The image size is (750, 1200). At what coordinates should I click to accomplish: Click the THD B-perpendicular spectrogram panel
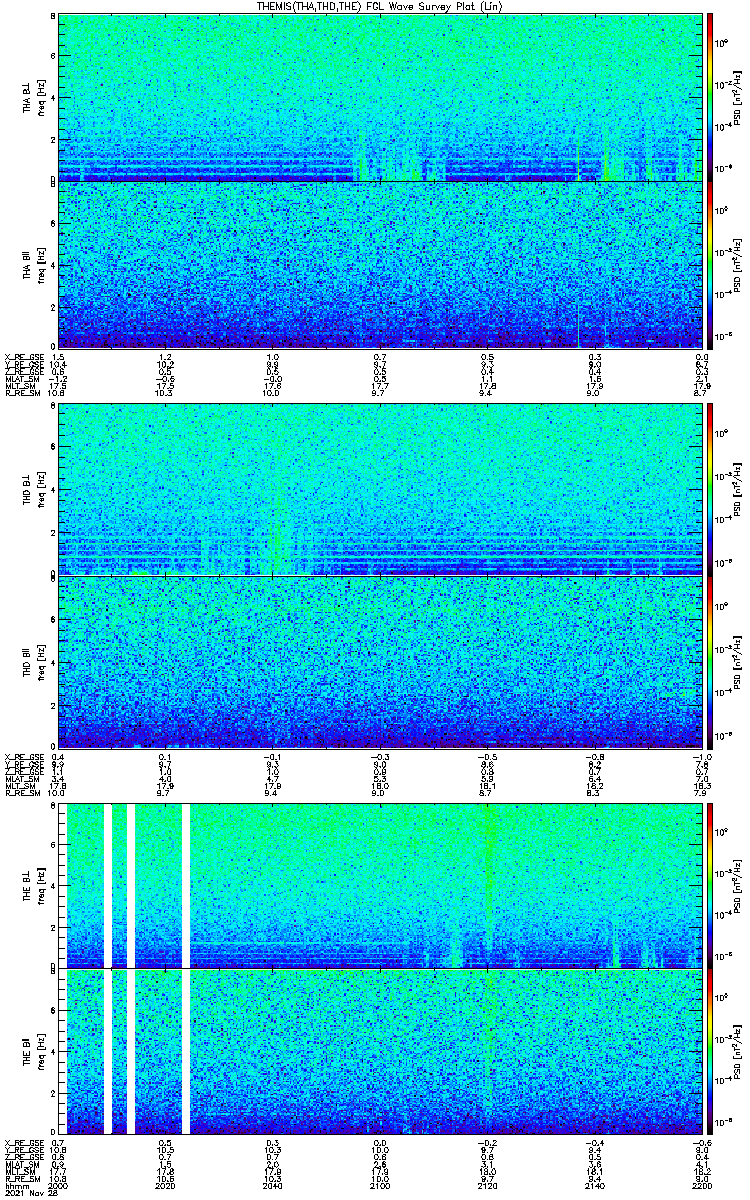(379, 488)
